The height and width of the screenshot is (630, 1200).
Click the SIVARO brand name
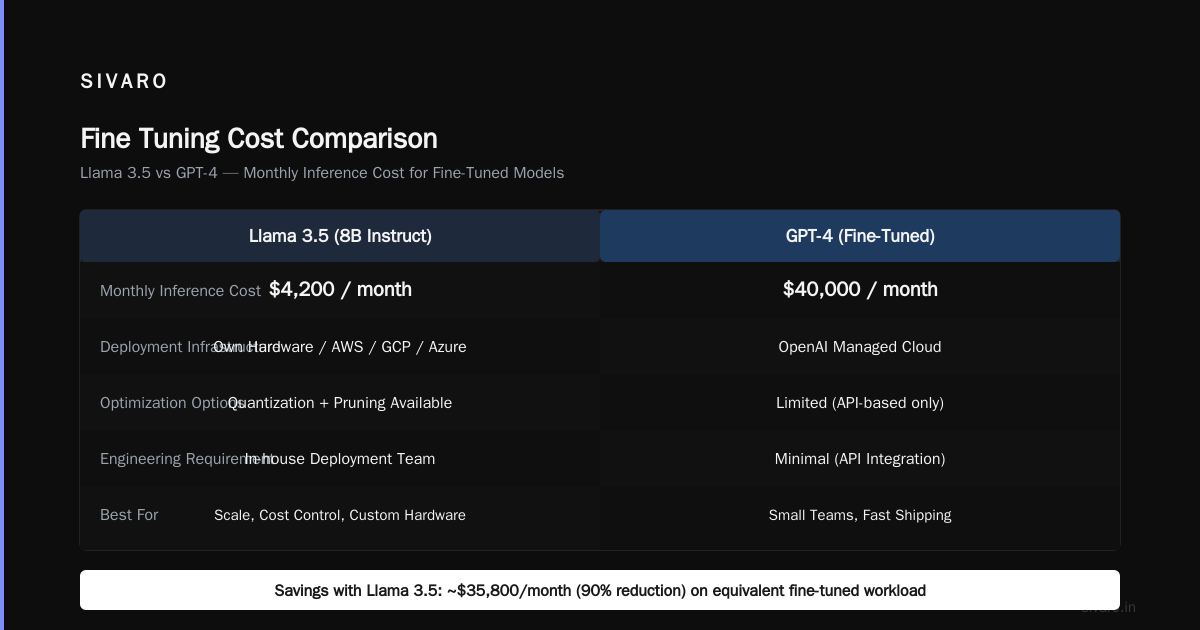pyautogui.click(x=124, y=81)
